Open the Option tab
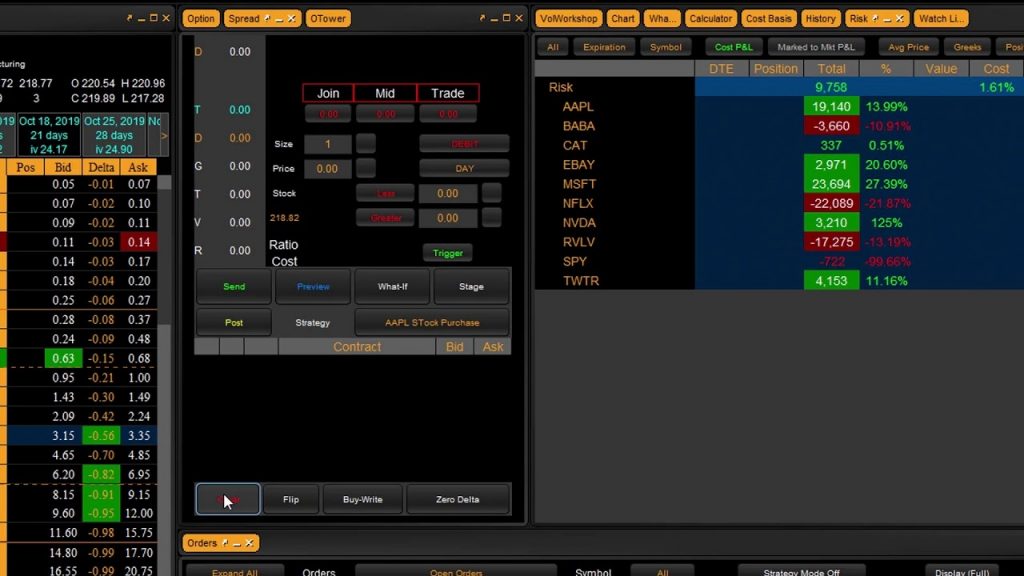The image size is (1024, 576). click(x=200, y=18)
